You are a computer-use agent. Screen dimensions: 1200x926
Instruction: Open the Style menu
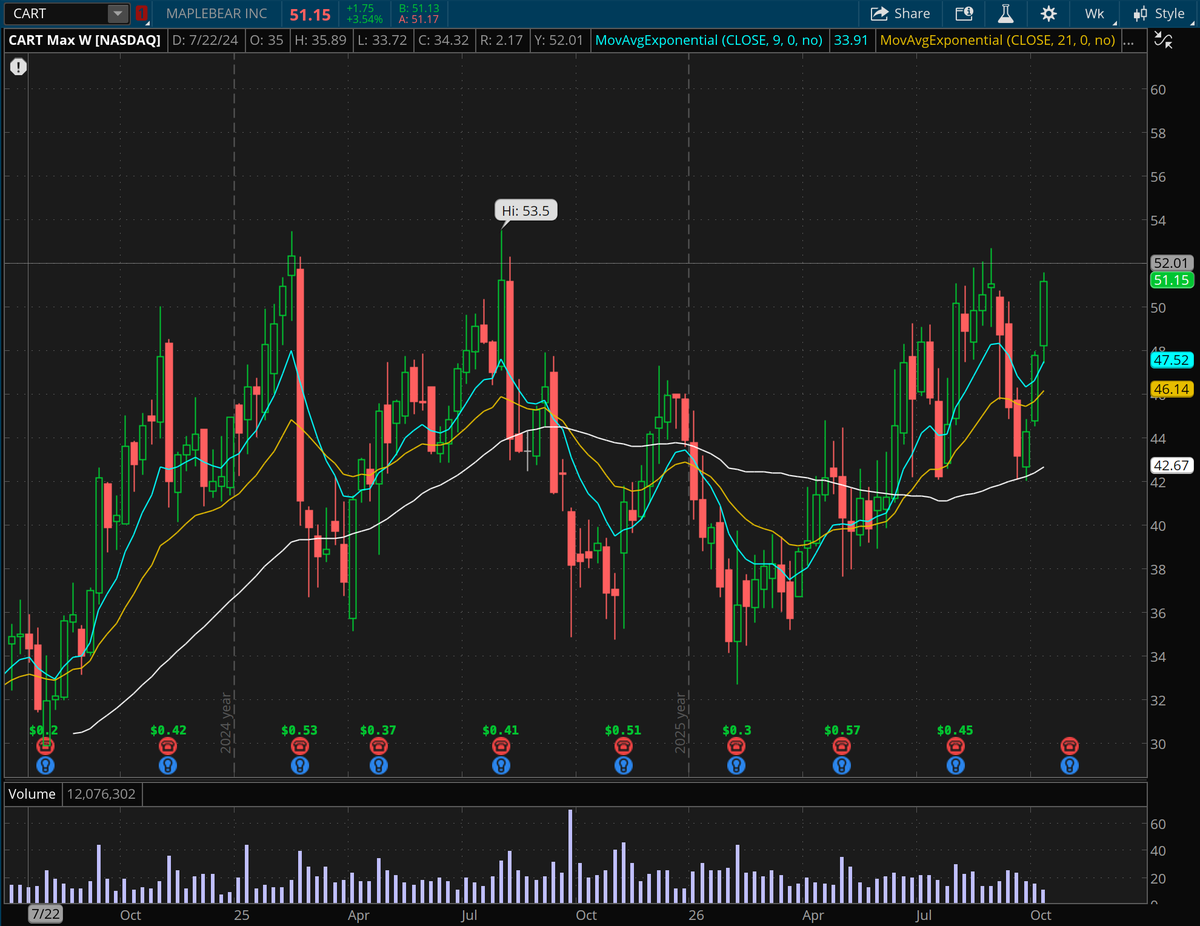pos(1158,14)
